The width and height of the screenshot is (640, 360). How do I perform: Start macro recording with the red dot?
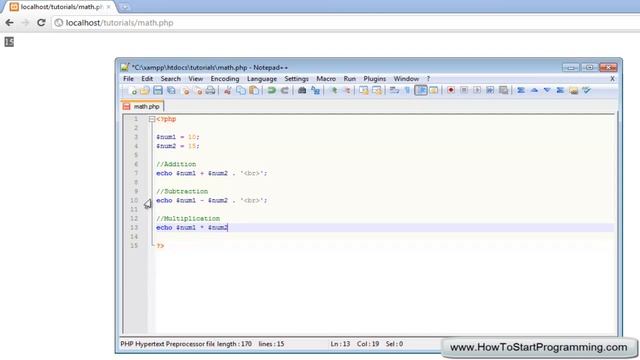pos(451,90)
